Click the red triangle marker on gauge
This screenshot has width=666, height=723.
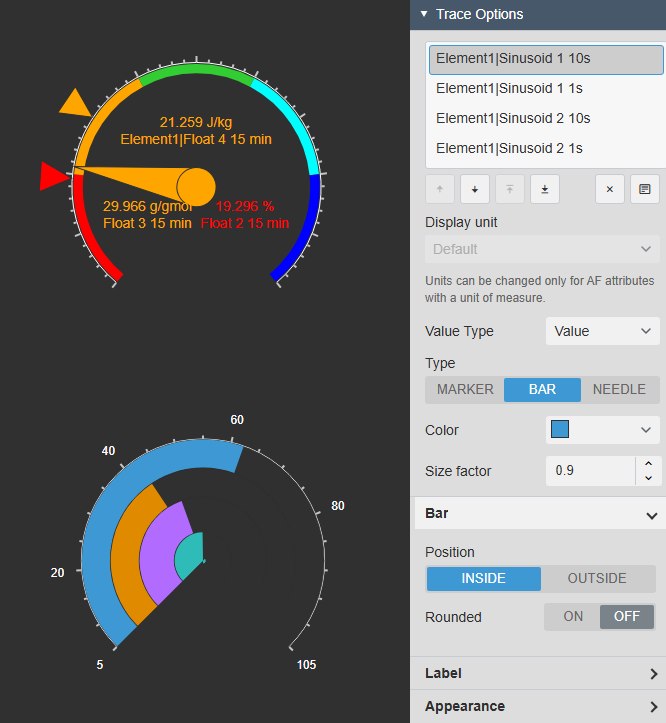coord(52,176)
